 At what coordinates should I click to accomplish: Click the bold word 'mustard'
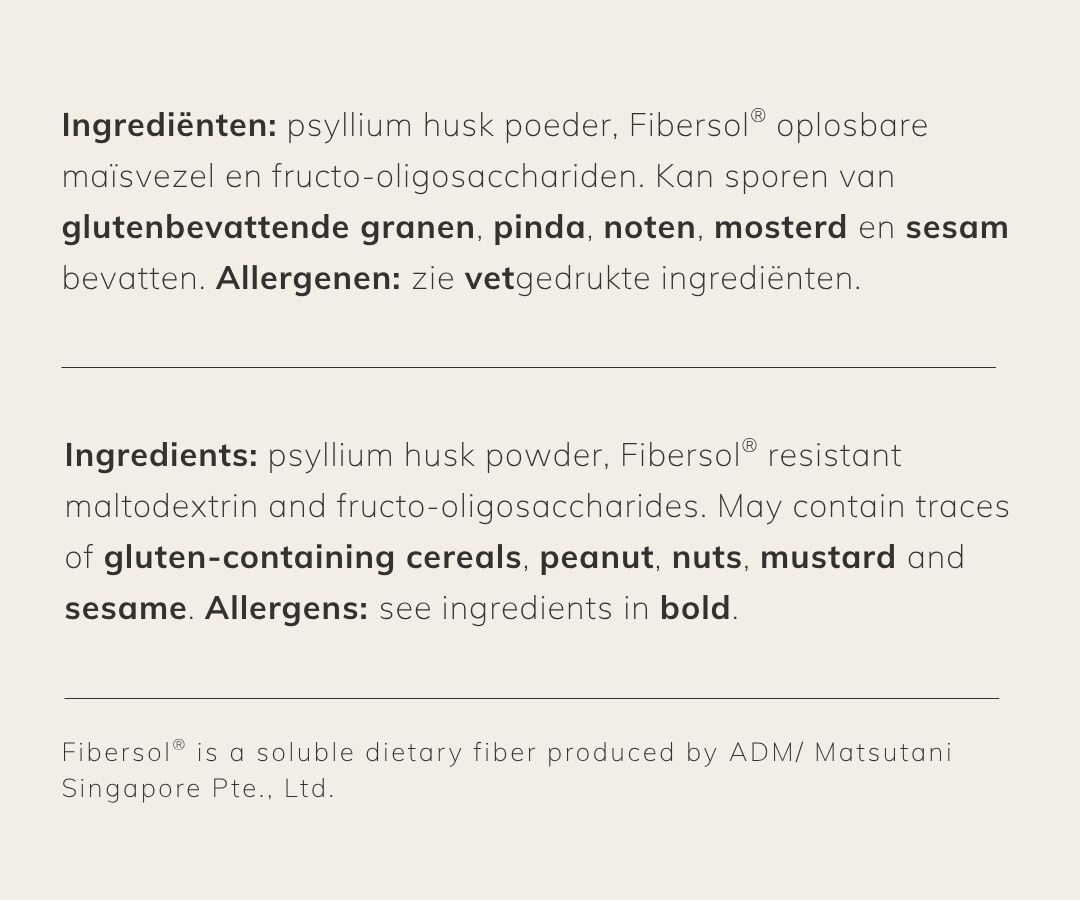pos(827,558)
